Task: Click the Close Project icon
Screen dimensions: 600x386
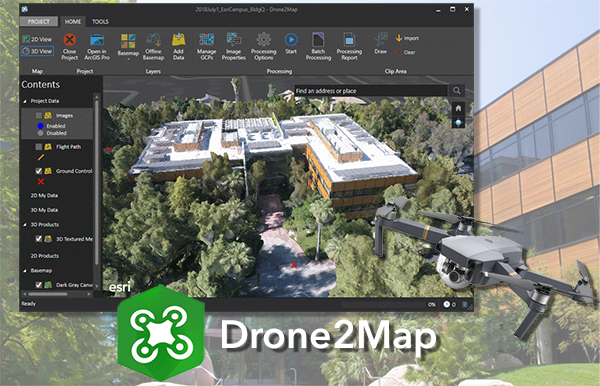Action: (69, 40)
